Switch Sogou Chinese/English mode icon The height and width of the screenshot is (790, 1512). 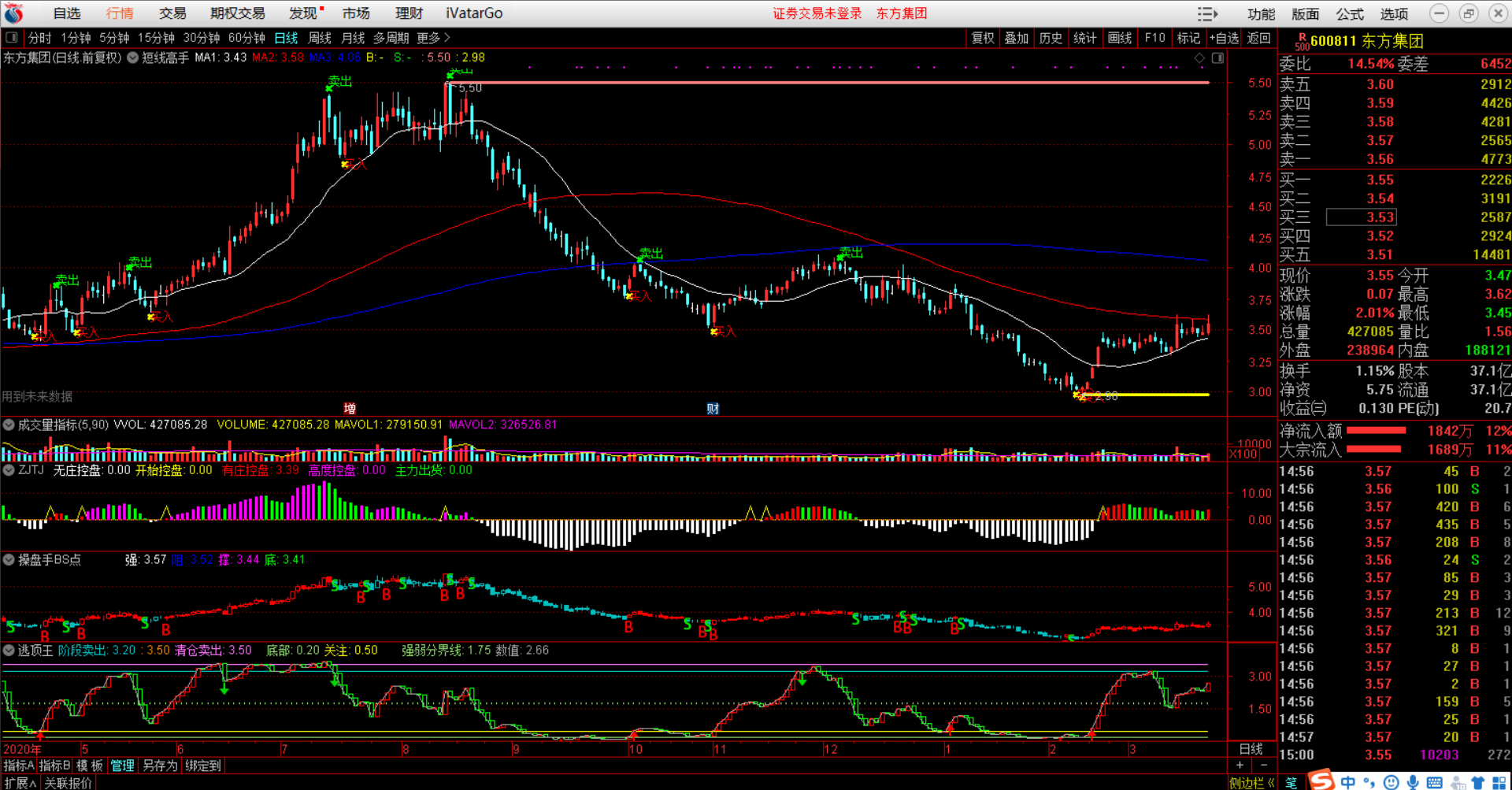(x=1348, y=782)
